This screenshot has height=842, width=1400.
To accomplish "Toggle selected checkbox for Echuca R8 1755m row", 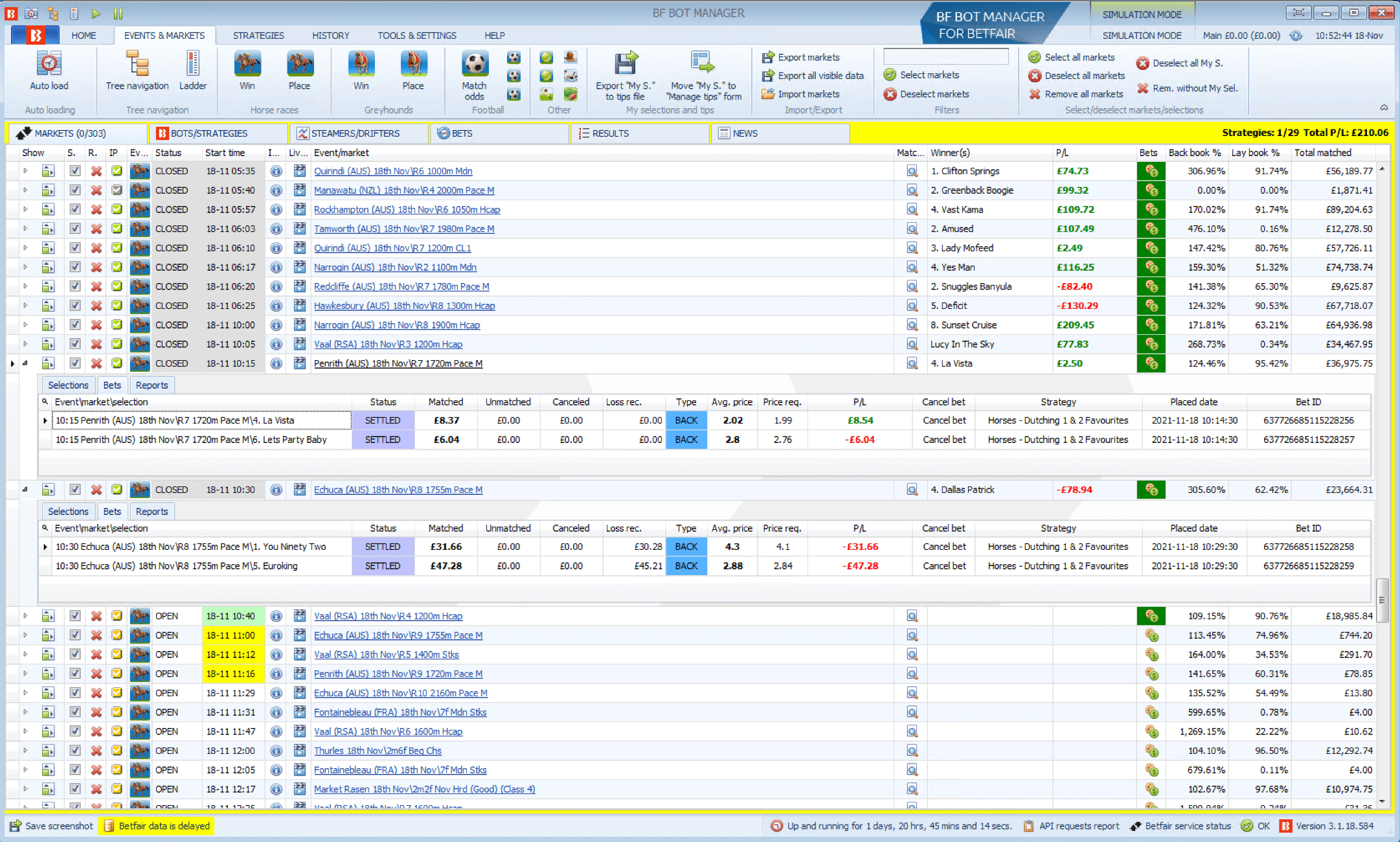I will [x=75, y=490].
